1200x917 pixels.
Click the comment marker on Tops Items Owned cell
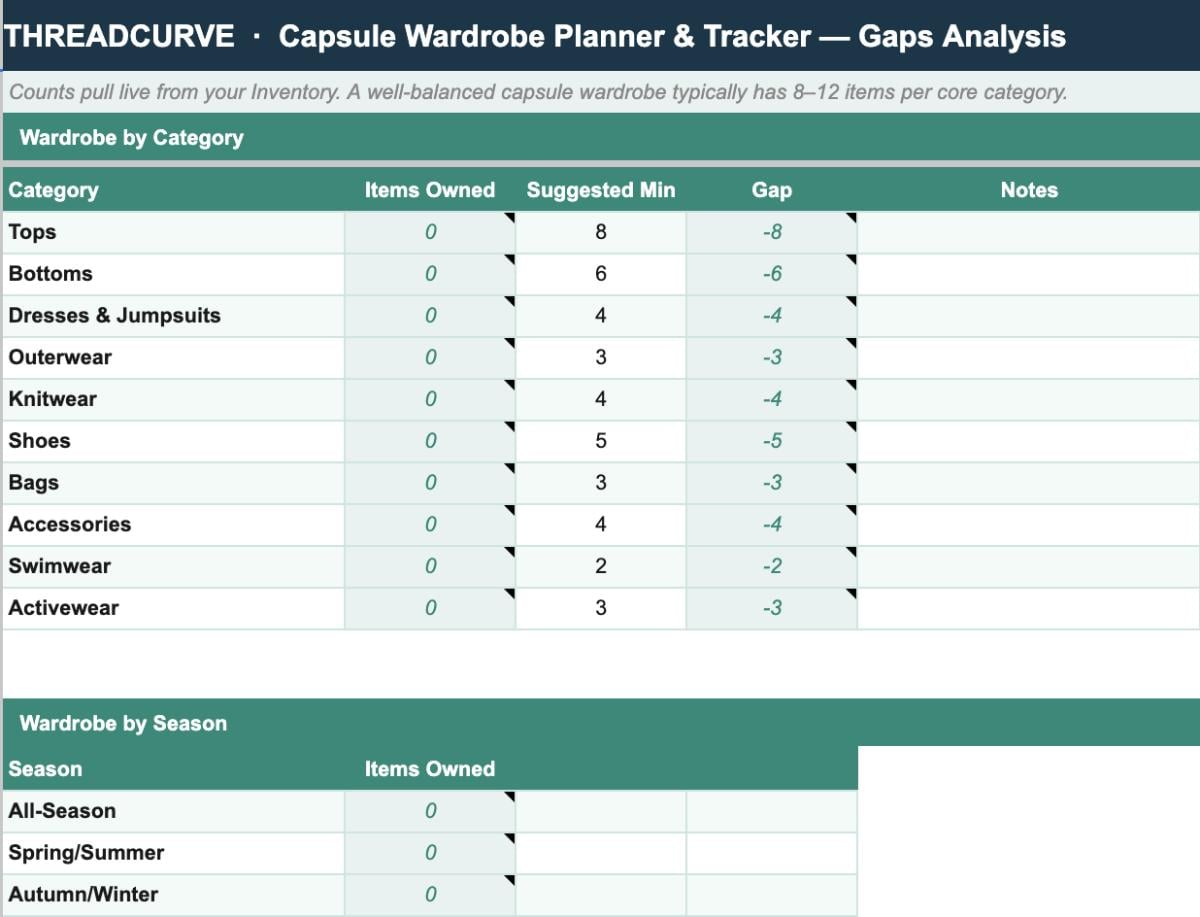pyautogui.click(x=509, y=218)
